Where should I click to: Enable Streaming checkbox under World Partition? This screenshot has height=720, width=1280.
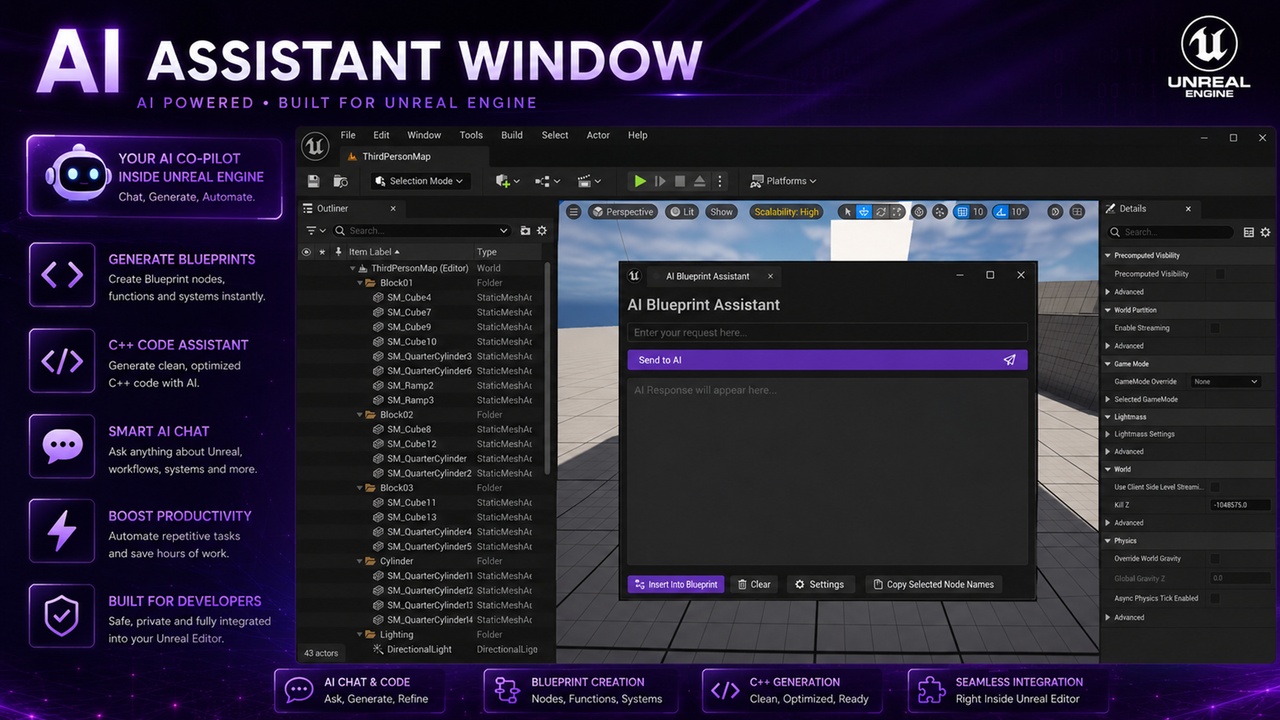pyautogui.click(x=1215, y=328)
